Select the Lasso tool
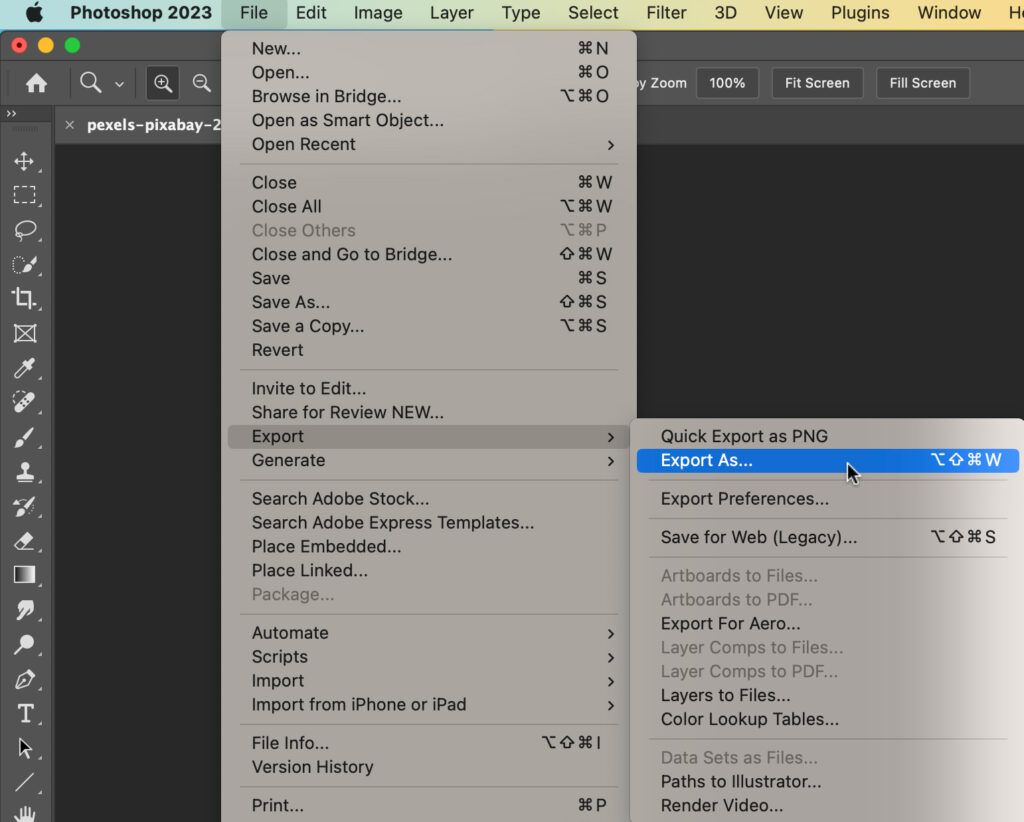This screenshot has height=822, width=1024. 24,230
